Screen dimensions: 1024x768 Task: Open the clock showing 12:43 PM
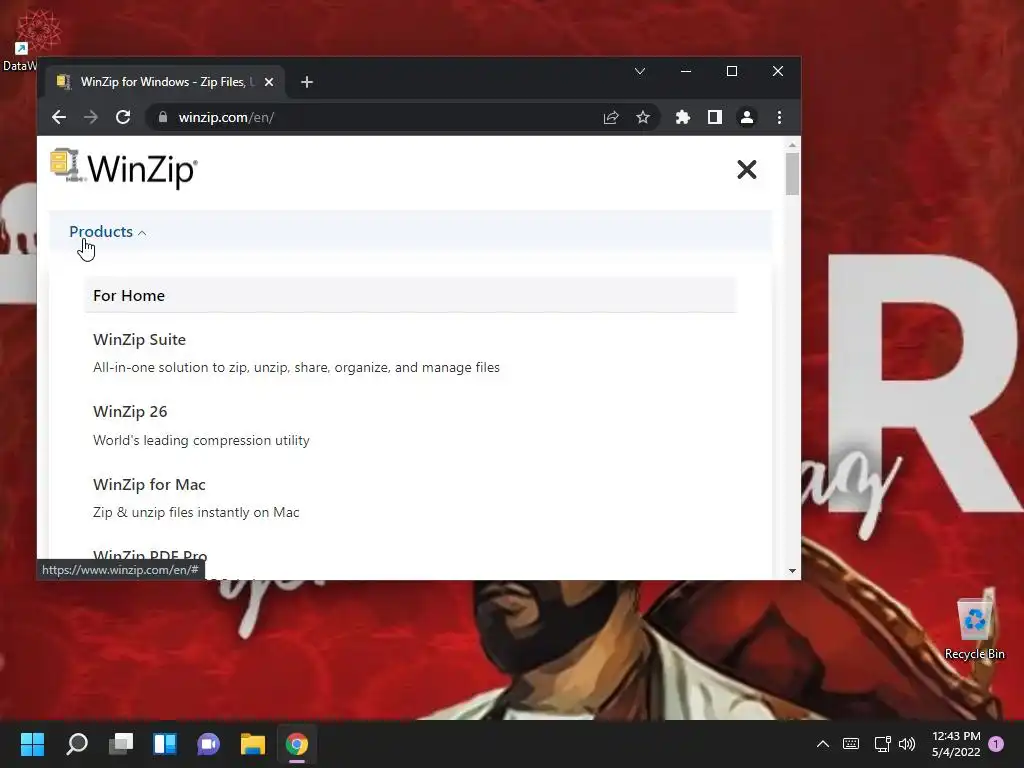956,744
